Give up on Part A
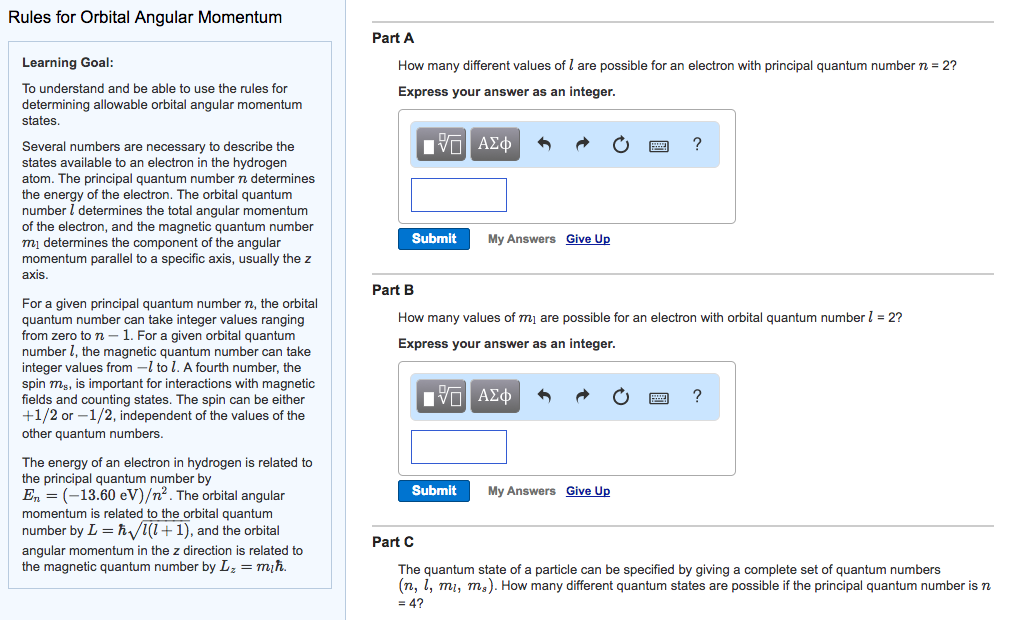 coord(588,239)
